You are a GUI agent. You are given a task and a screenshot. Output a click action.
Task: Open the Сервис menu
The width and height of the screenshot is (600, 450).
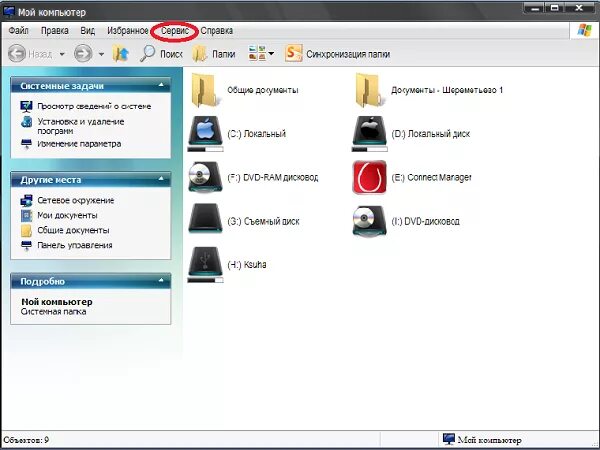(x=175, y=31)
